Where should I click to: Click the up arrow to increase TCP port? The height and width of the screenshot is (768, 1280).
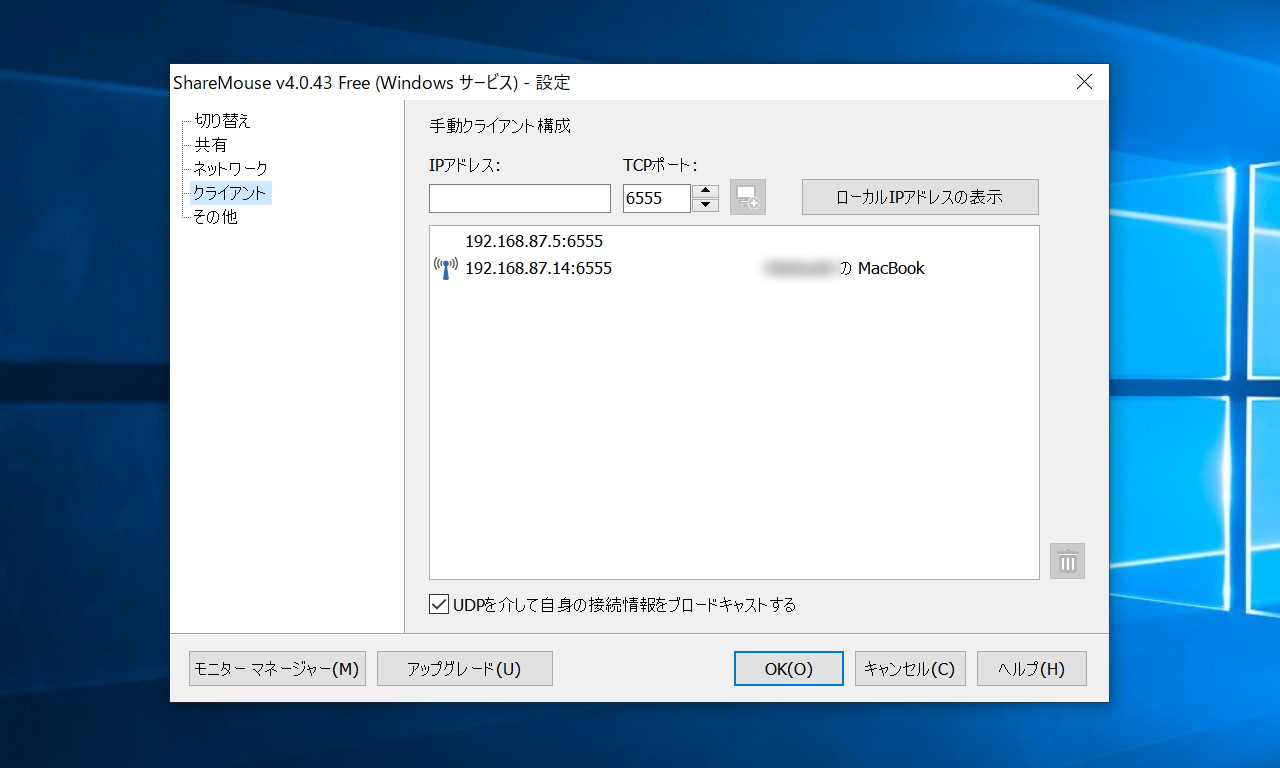coord(705,191)
